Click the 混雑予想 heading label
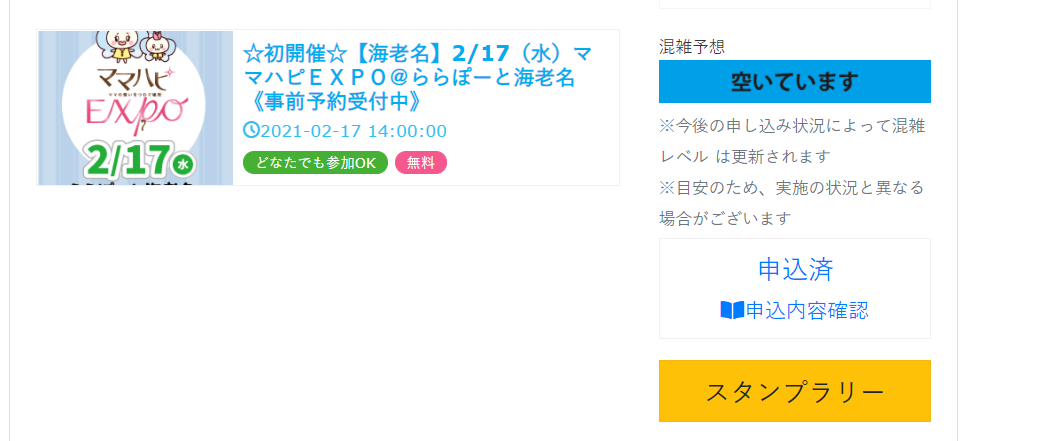The image size is (1044, 441). click(x=692, y=47)
